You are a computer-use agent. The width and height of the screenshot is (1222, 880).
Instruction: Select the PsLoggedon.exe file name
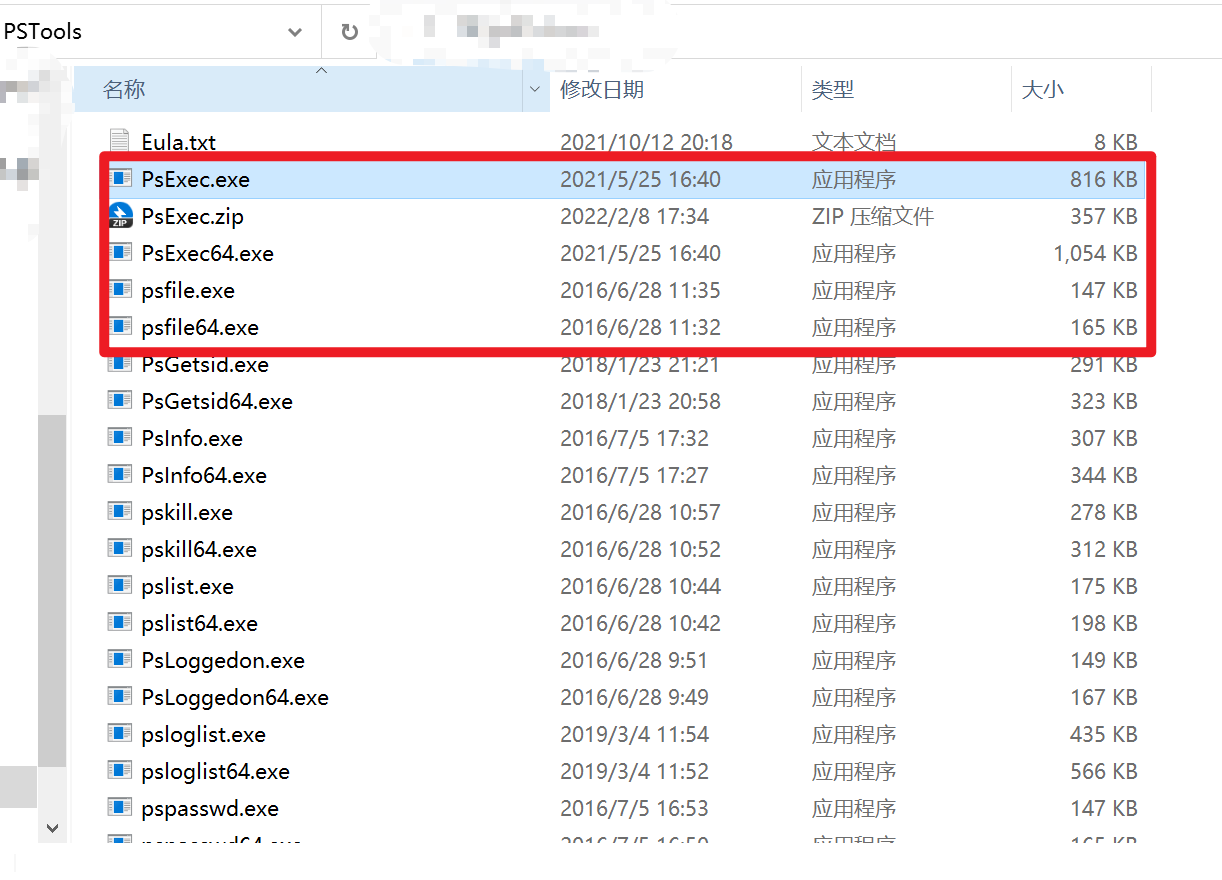click(223, 660)
